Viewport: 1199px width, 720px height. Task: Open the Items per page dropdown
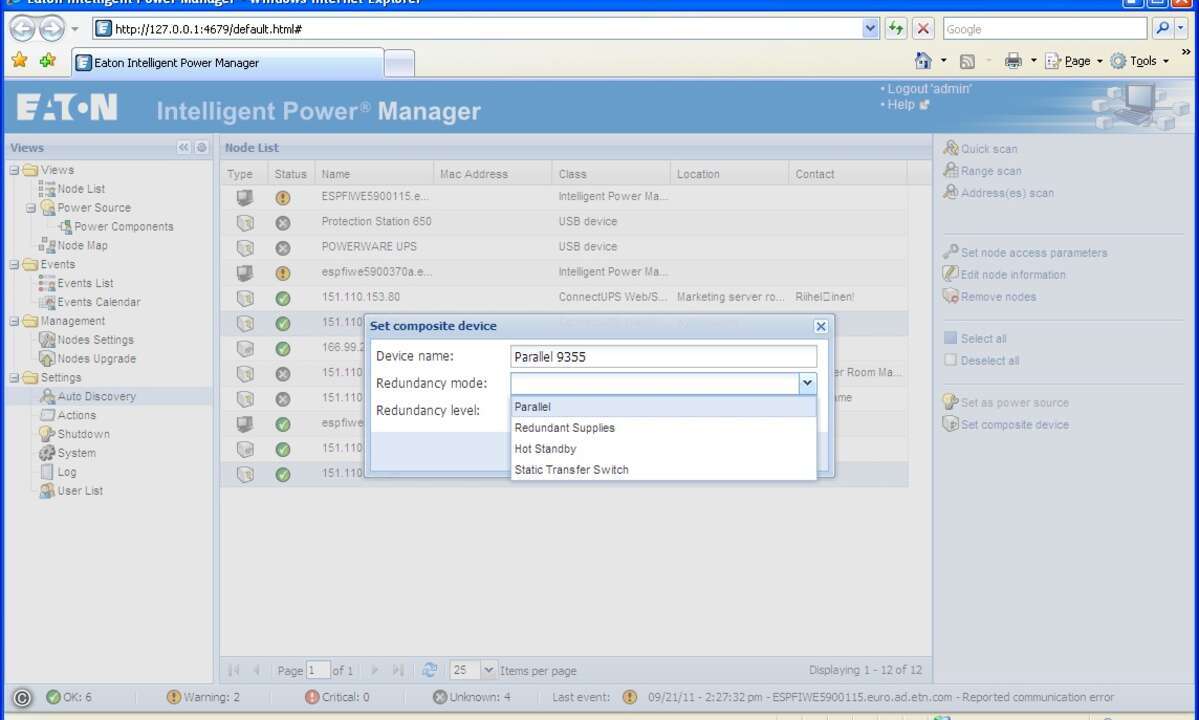pyautogui.click(x=489, y=670)
